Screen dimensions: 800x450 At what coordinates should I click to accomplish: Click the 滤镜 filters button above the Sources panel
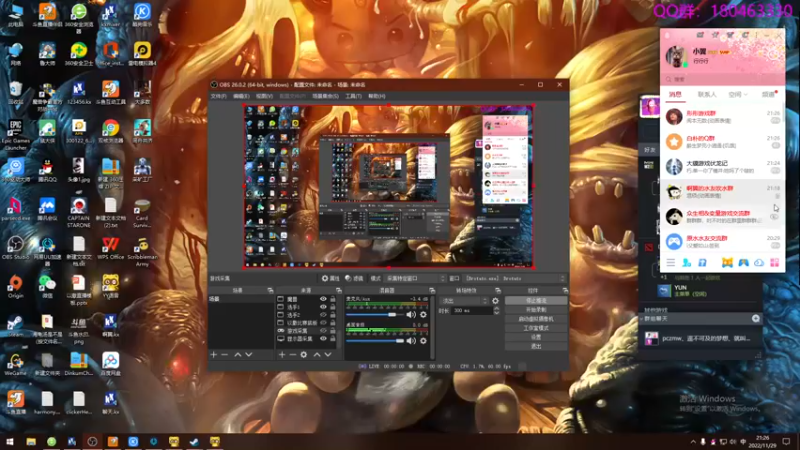click(x=354, y=279)
